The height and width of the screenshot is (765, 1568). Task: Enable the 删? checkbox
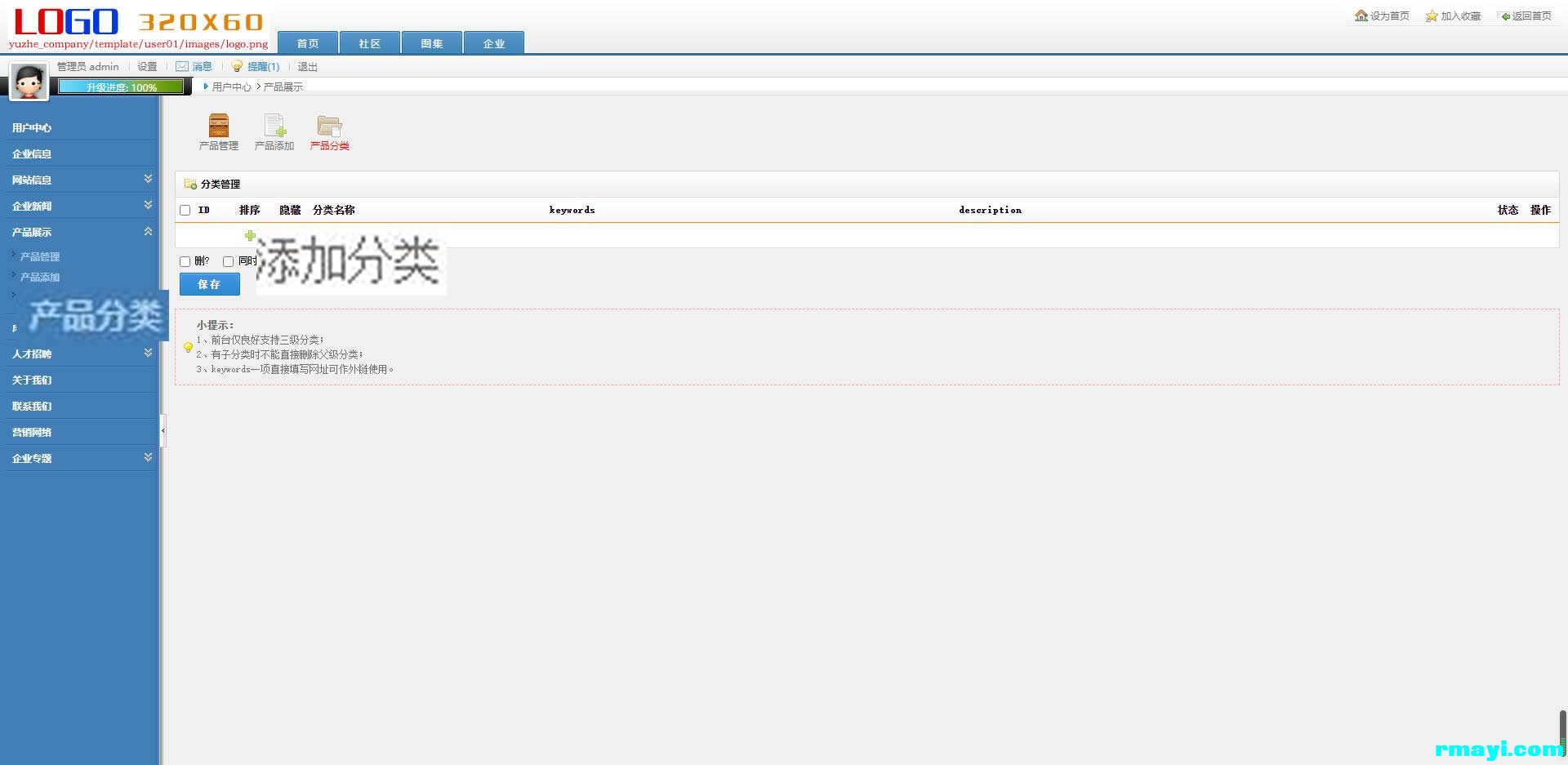click(185, 261)
